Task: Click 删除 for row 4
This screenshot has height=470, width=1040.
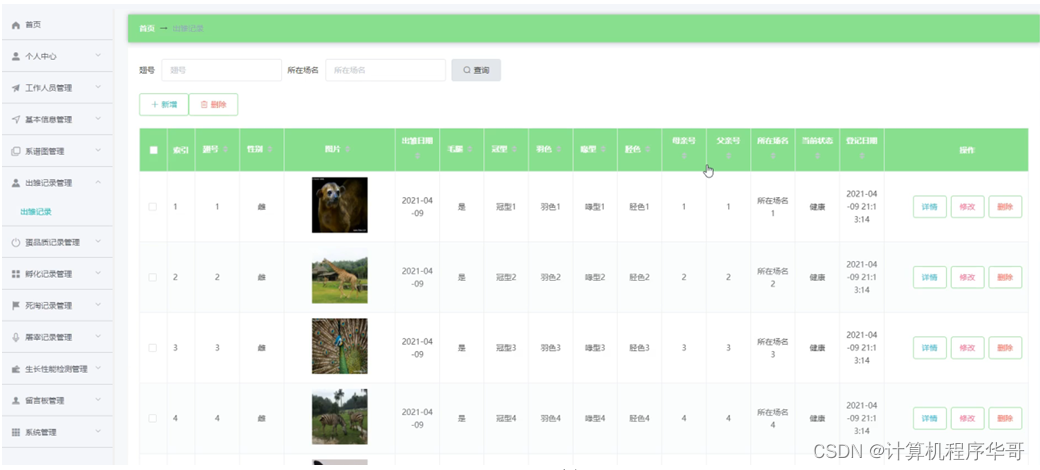Action: point(1005,418)
